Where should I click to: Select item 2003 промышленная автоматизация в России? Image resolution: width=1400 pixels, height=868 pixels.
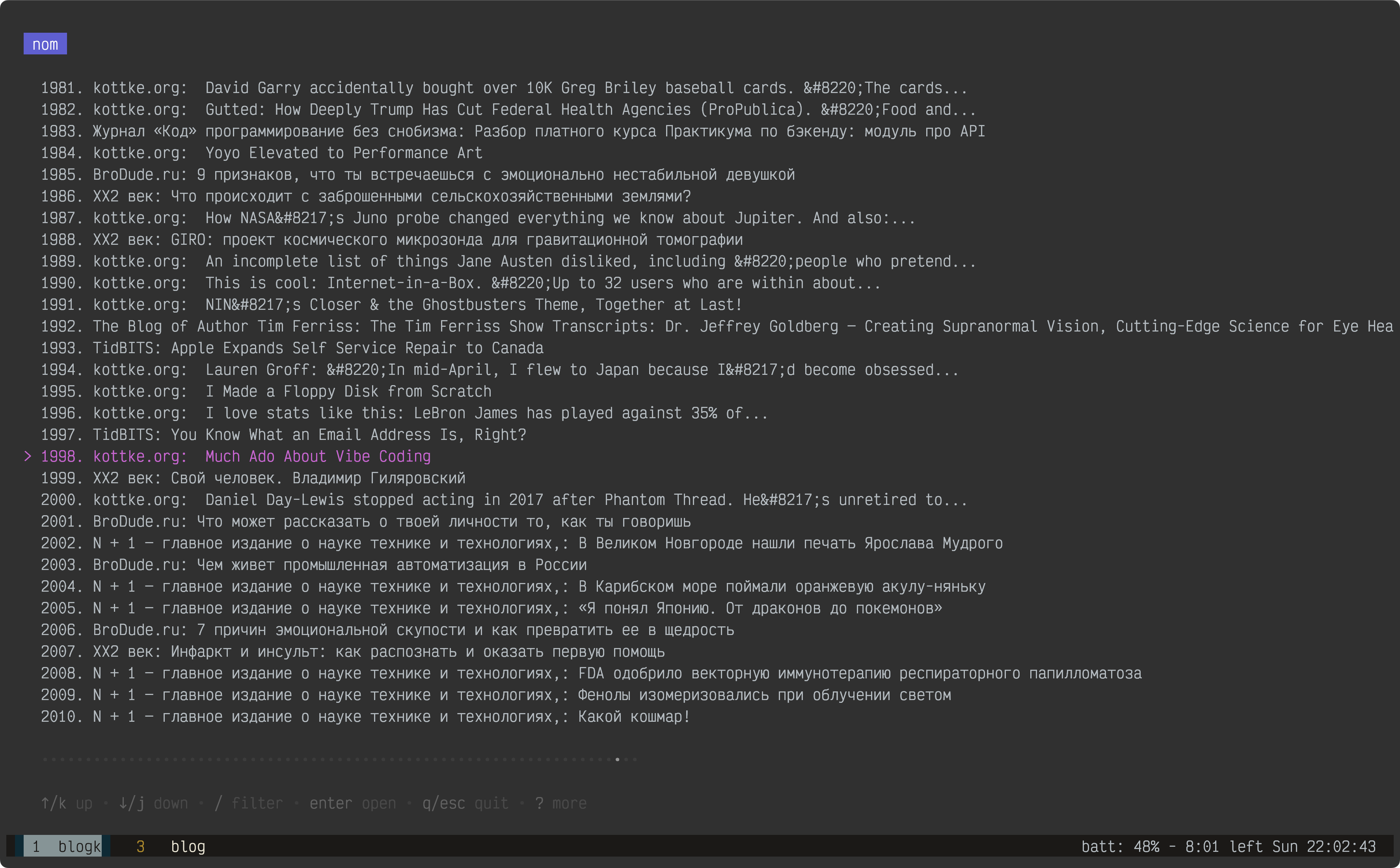pyautogui.click(x=313, y=565)
